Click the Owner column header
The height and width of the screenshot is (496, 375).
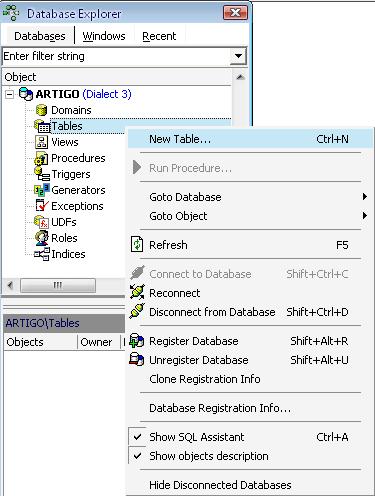[99, 342]
